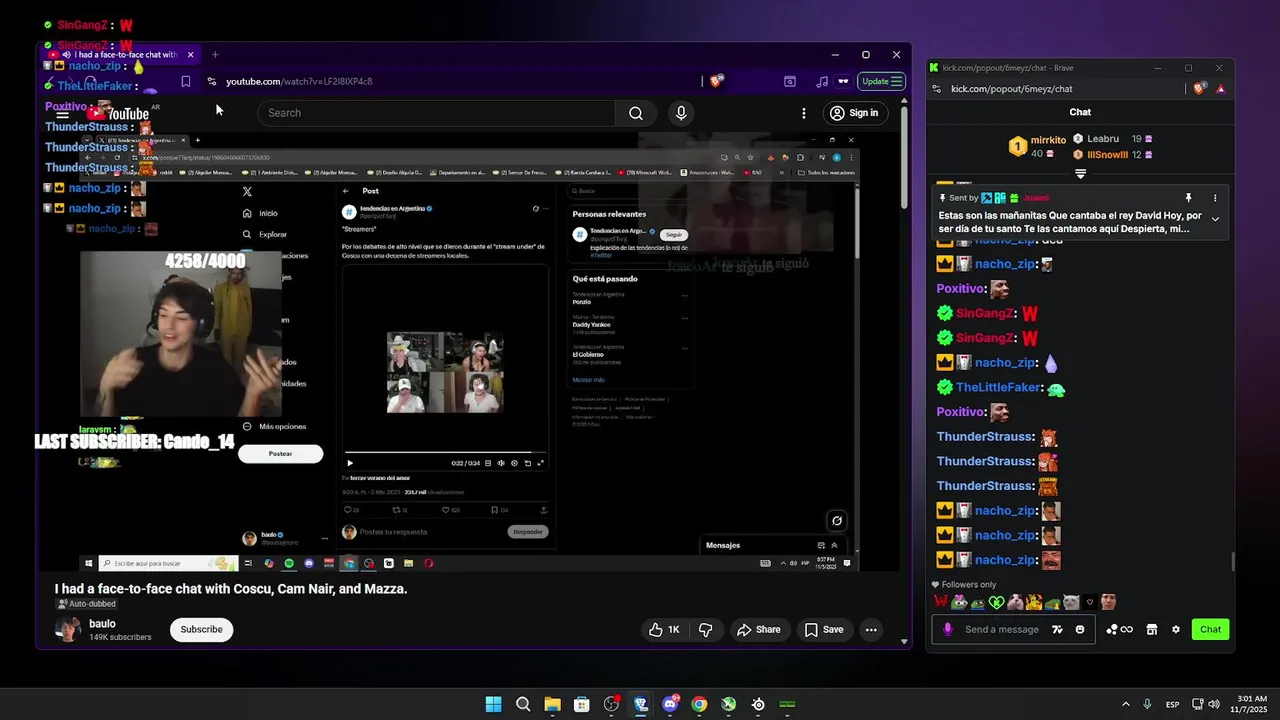Viewport: 1280px width, 720px height.
Task: Click the video title text
Action: pos(231,589)
